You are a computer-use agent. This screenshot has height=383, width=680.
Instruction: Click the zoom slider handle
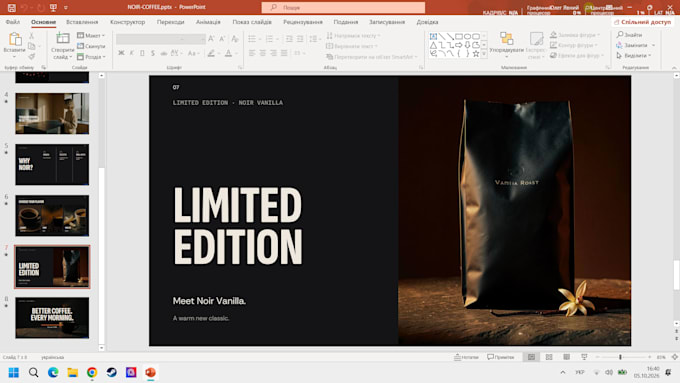620,357
